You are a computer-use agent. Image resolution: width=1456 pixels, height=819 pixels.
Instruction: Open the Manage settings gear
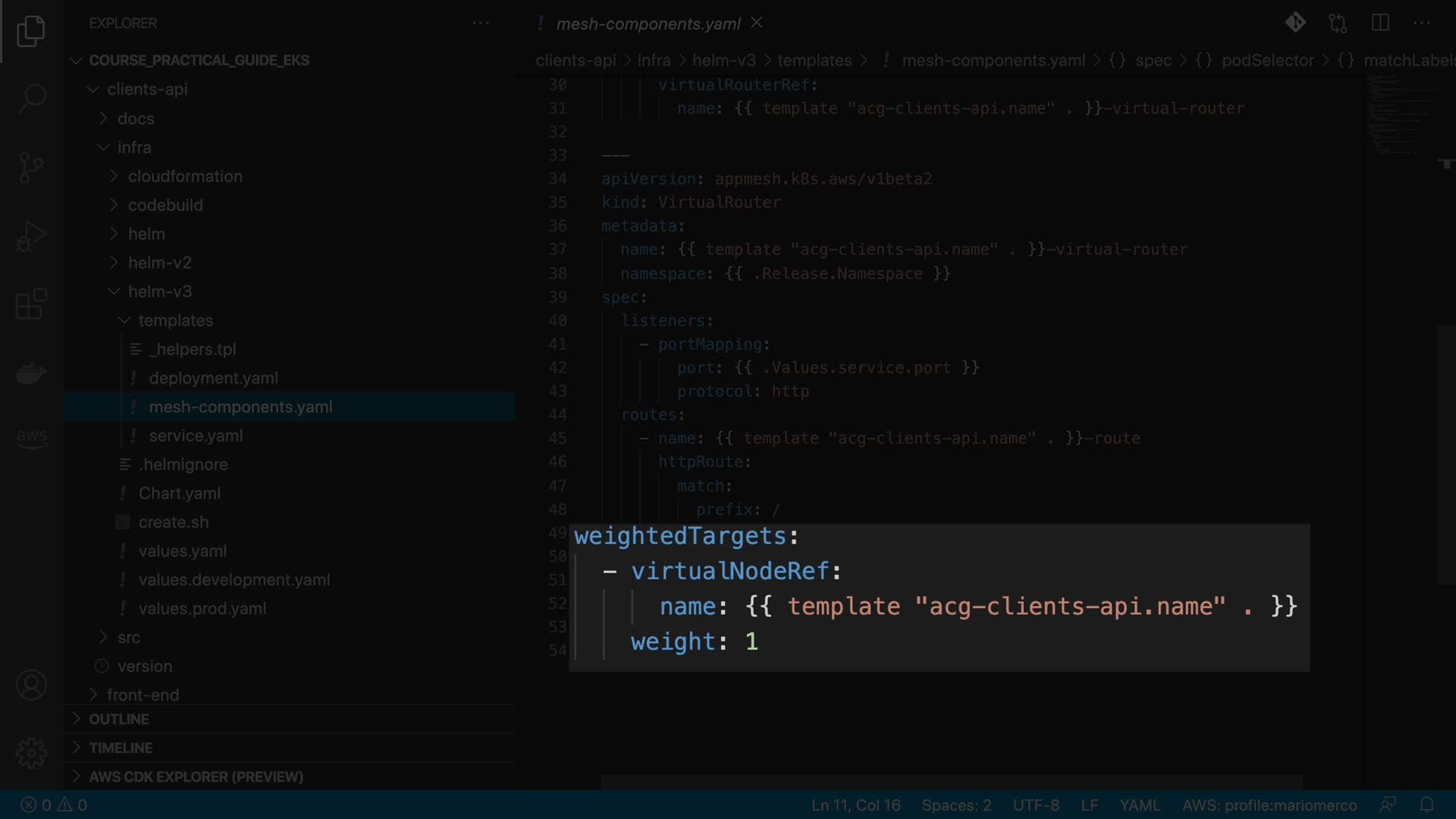click(31, 753)
